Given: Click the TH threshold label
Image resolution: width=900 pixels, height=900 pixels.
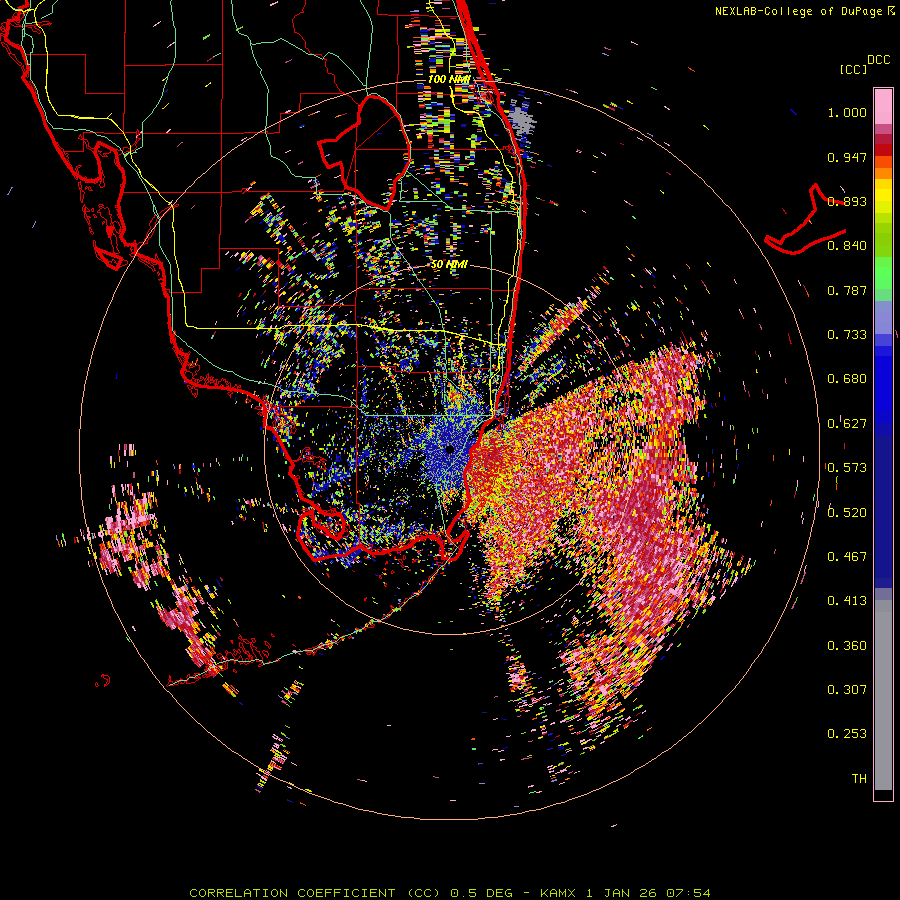Looking at the screenshot, I should click(859, 779).
